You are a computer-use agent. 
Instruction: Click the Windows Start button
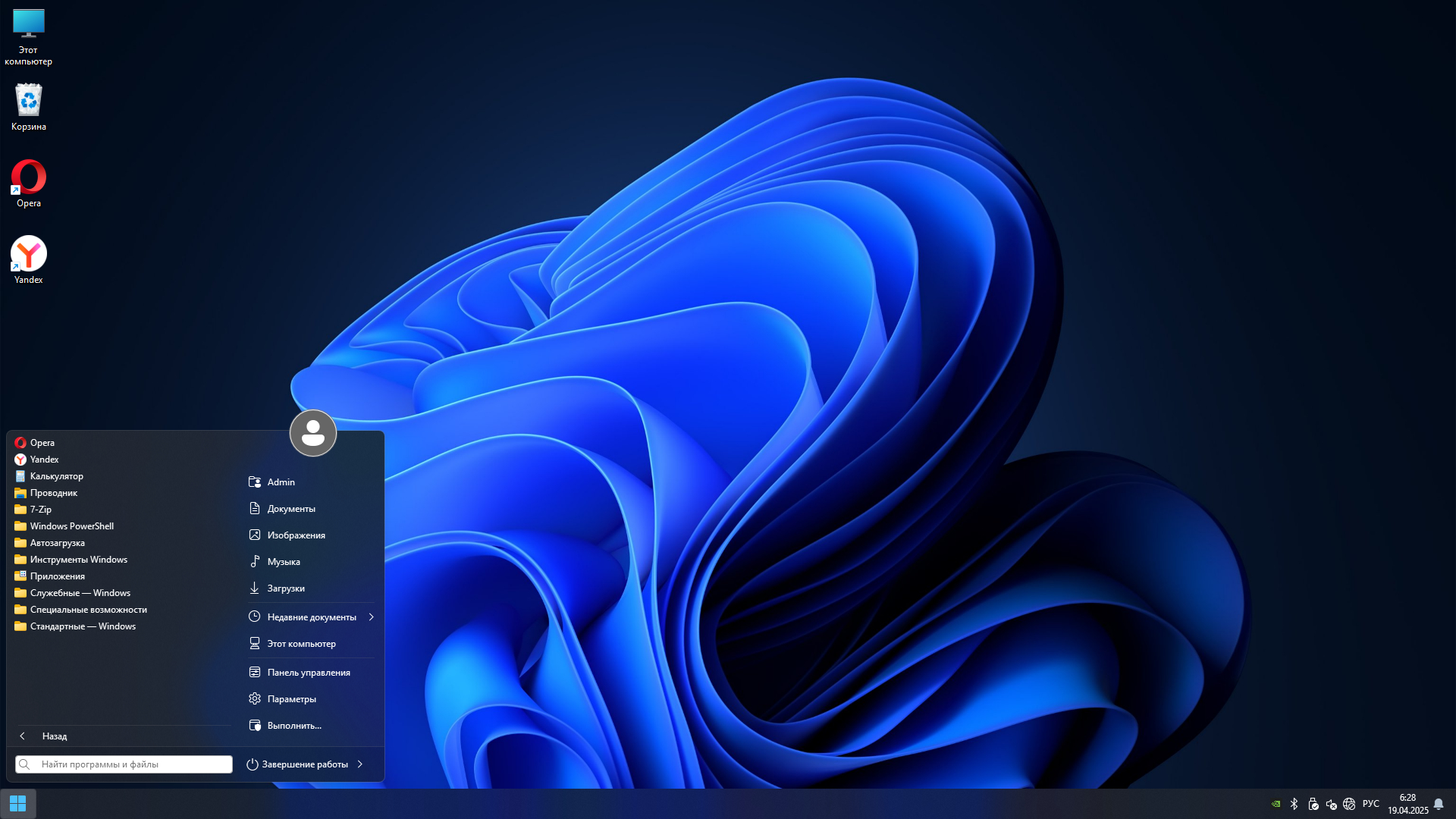click(x=18, y=803)
